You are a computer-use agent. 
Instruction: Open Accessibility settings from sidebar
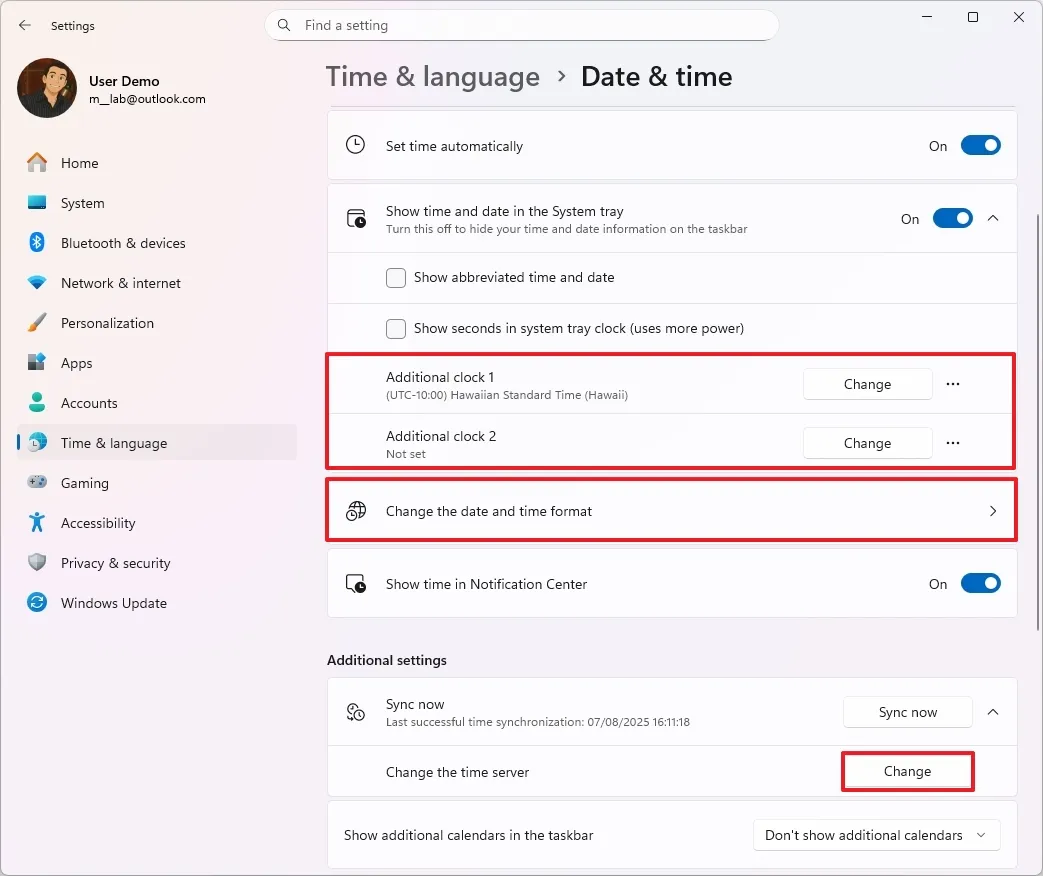(x=98, y=522)
